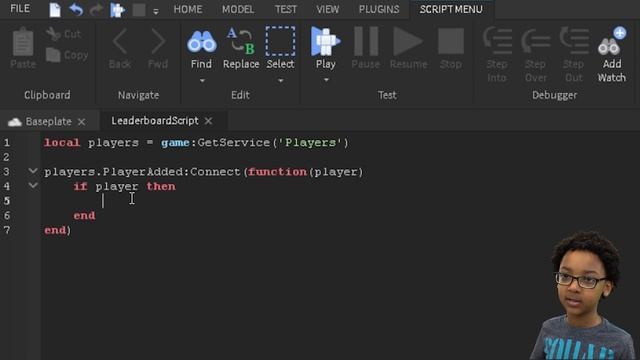Switch to the TEST ribbon tab

286,9
